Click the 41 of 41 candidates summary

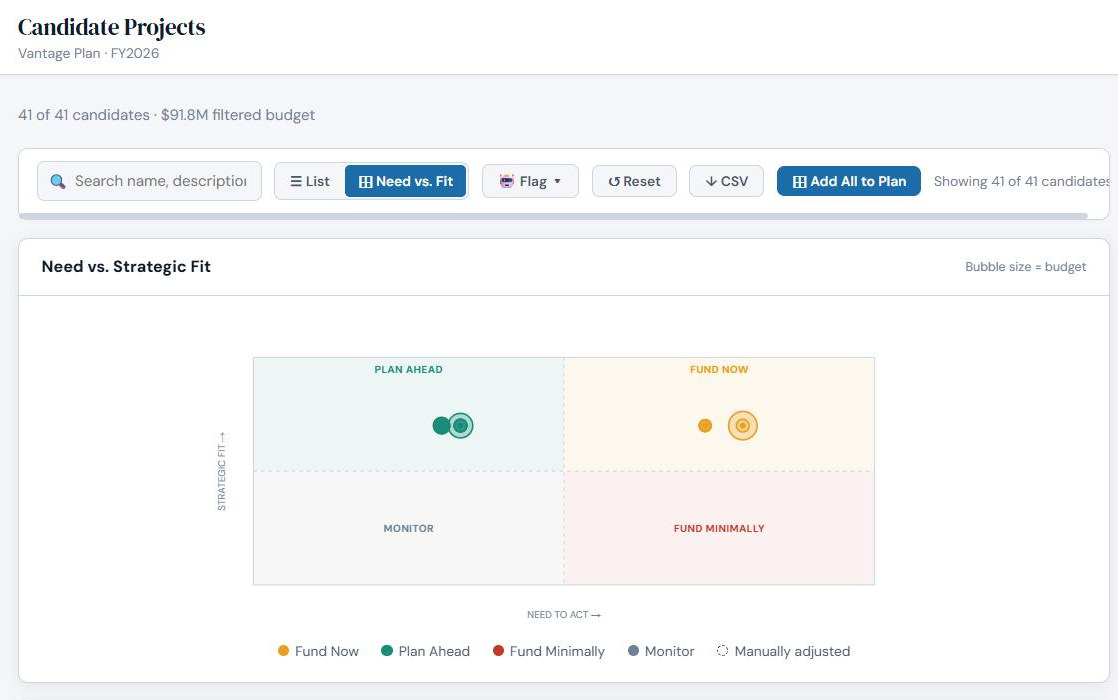pos(166,115)
